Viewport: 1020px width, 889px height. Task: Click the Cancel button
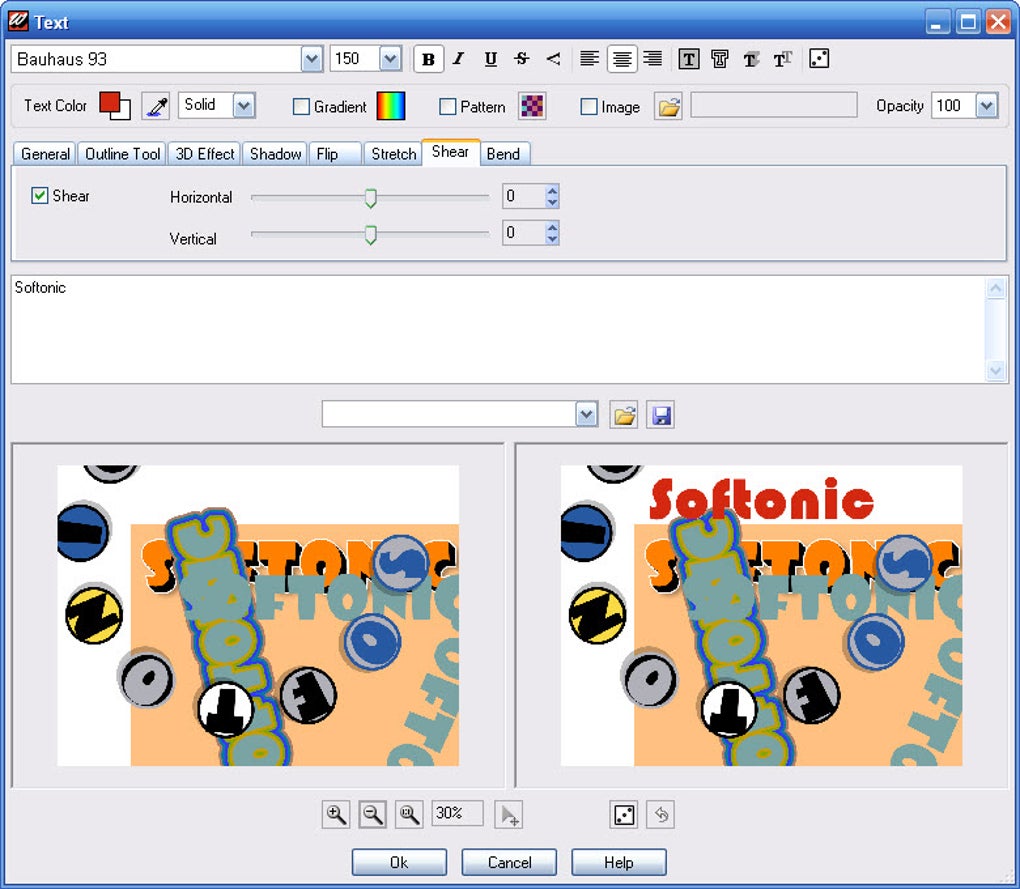[x=509, y=862]
